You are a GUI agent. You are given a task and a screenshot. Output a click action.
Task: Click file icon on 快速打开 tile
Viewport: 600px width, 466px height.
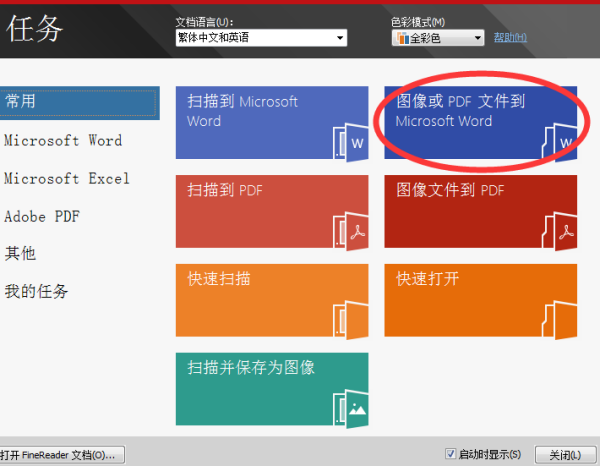coord(559,320)
